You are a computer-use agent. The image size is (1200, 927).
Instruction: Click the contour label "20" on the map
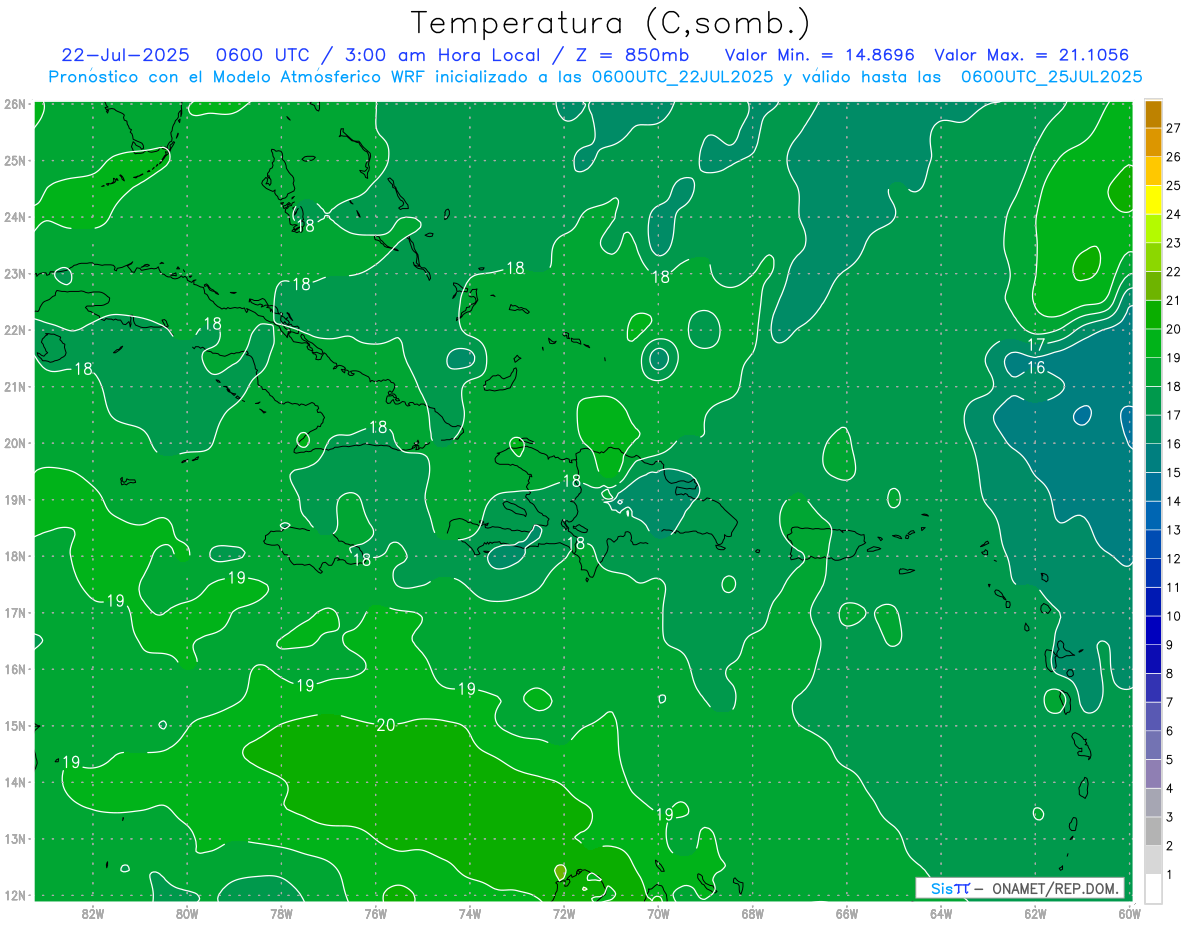pos(386,725)
